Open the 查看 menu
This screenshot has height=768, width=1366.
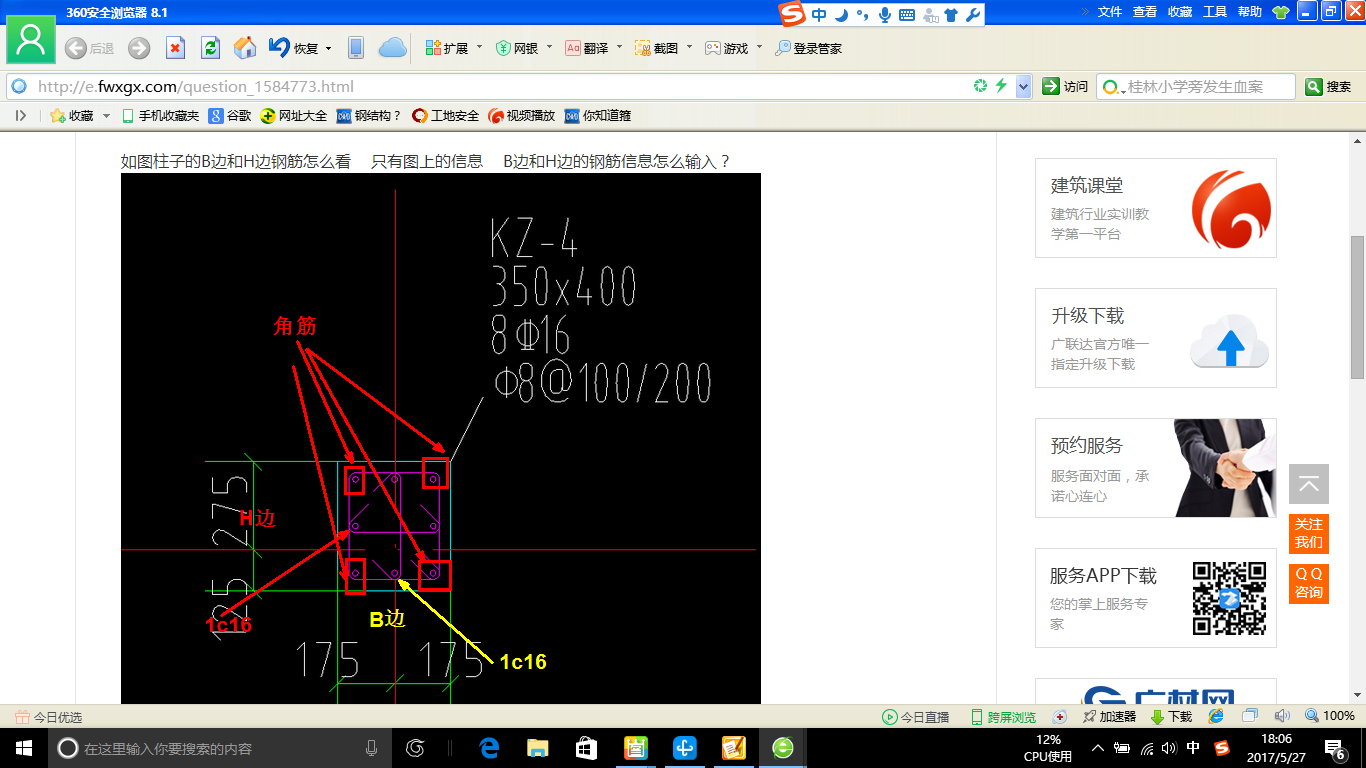click(1145, 12)
